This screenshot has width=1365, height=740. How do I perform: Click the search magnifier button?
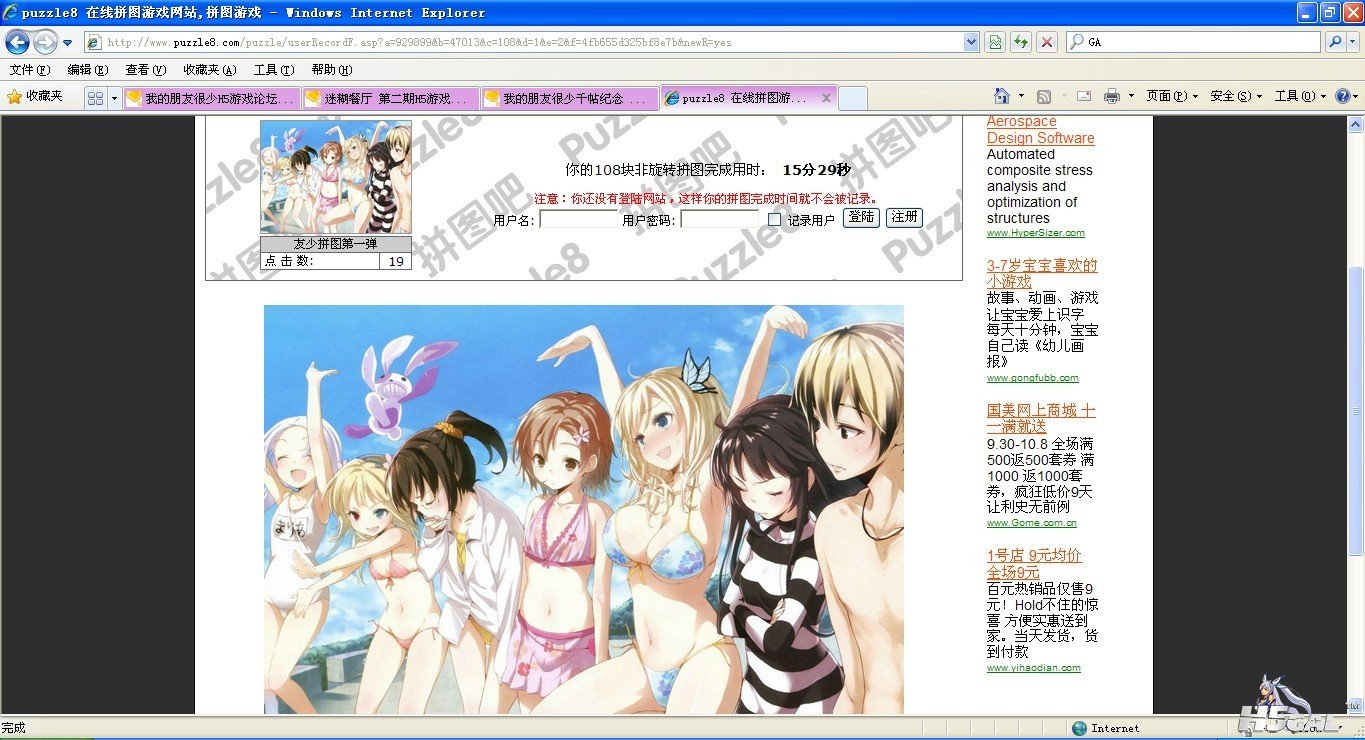(1335, 42)
